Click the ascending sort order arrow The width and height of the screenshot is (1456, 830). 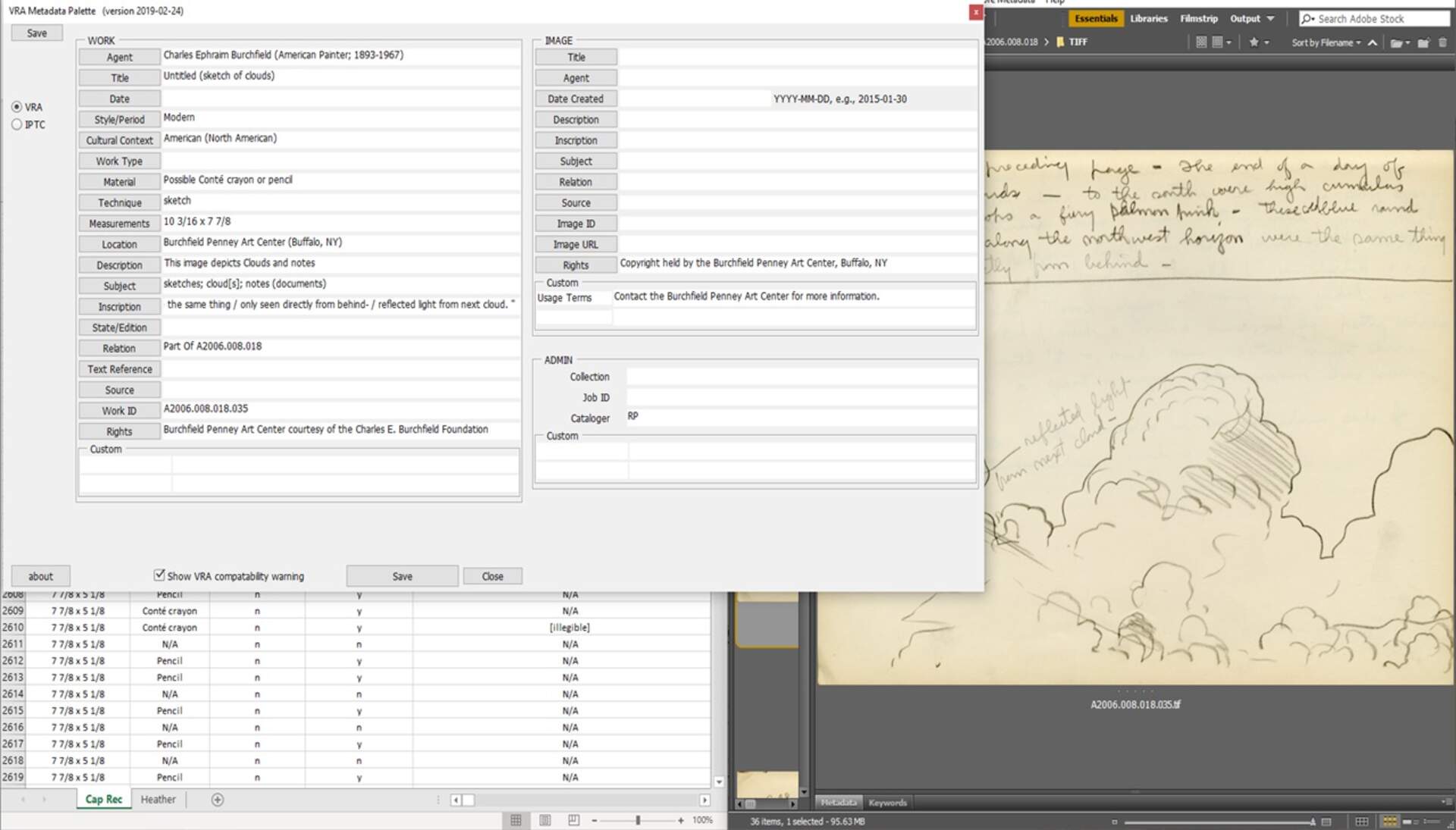point(1373,42)
